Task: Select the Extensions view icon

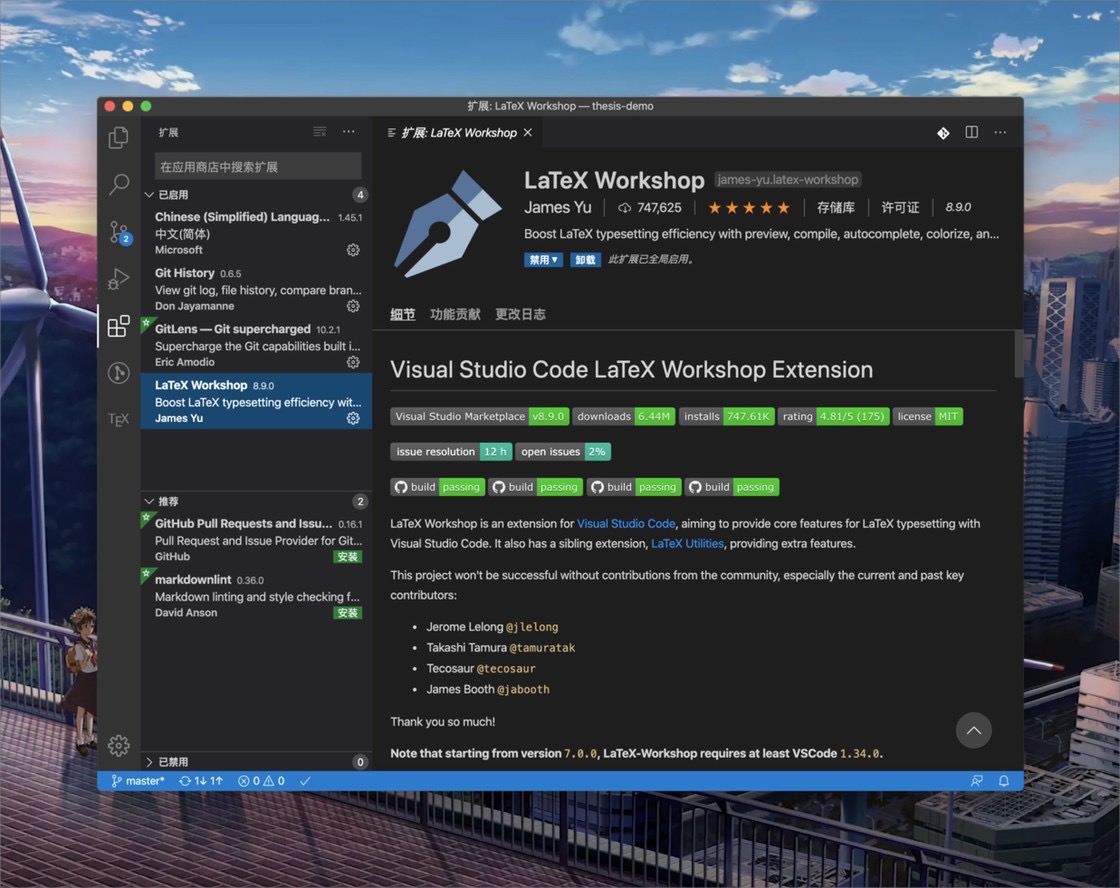Action: click(119, 326)
